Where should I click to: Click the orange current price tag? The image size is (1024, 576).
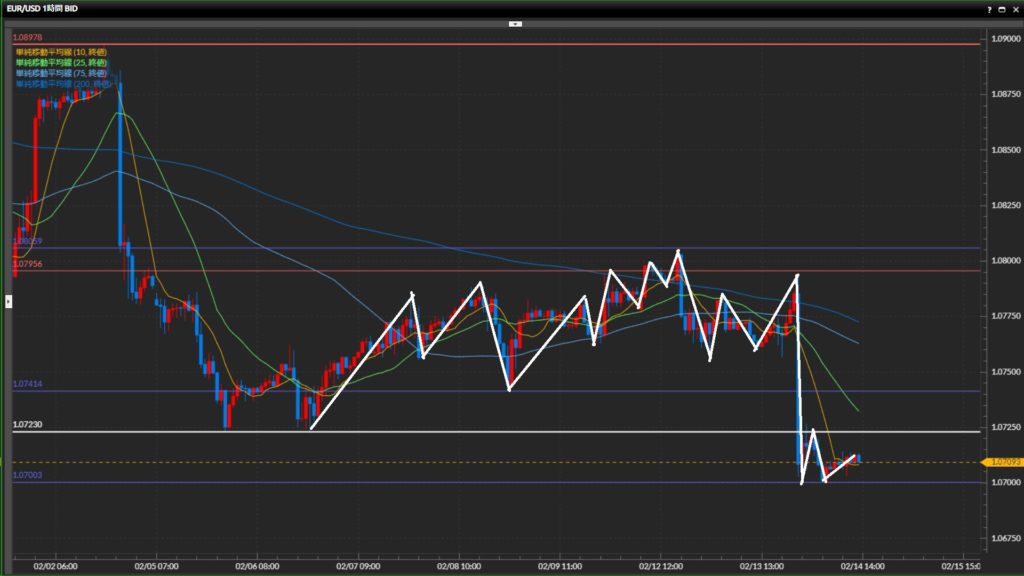[x=1002, y=462]
